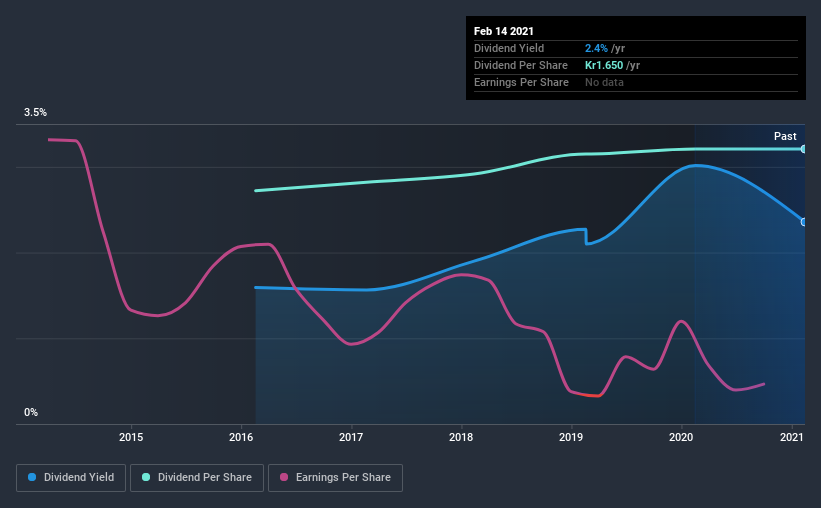Select the Dividend Per Share endpoint marker
The height and width of the screenshot is (508, 821).
(x=803, y=149)
